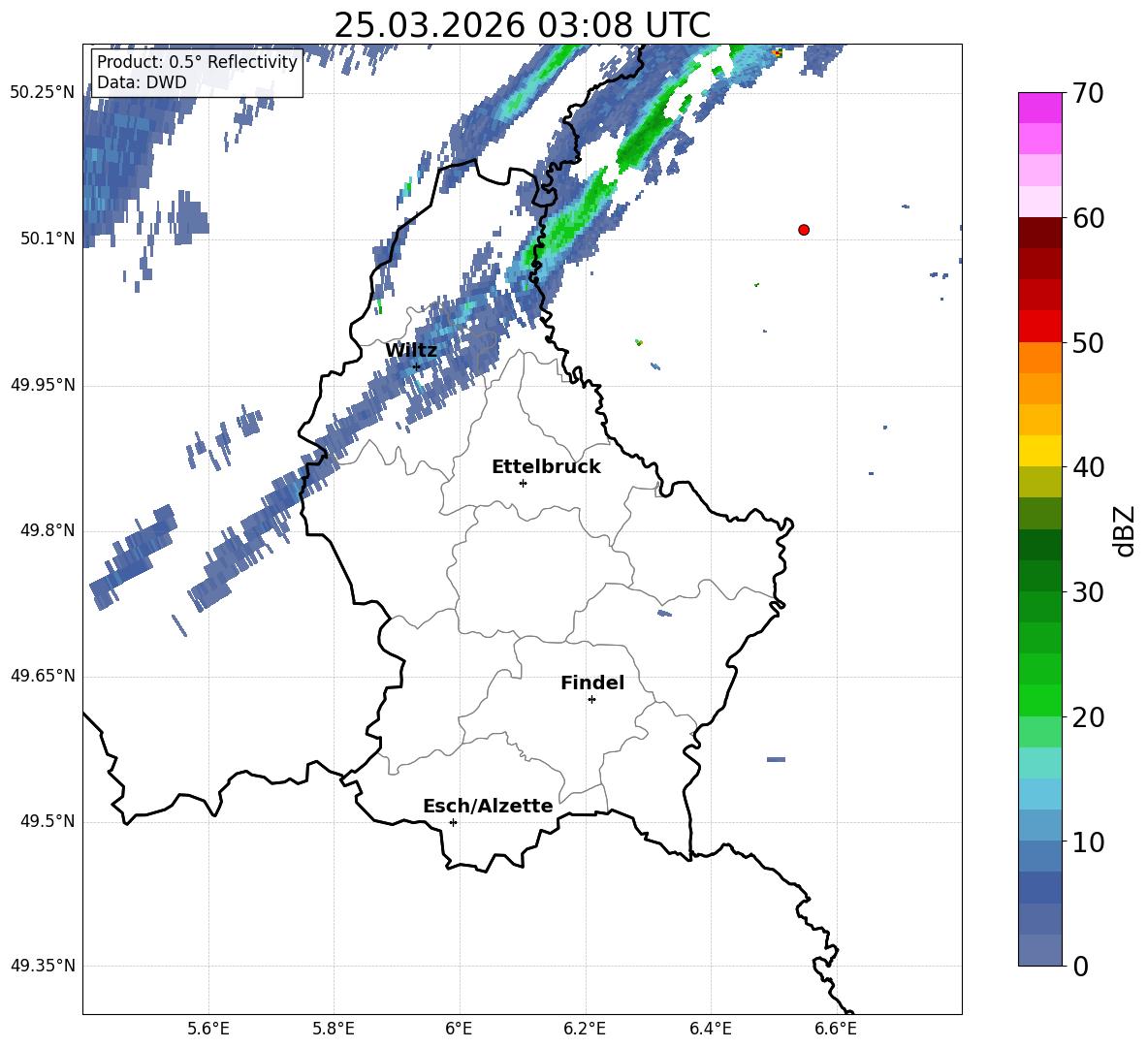Click the 10 tick on the colorbar
Viewport: 1148px width, 1048px height.
coord(1088,842)
